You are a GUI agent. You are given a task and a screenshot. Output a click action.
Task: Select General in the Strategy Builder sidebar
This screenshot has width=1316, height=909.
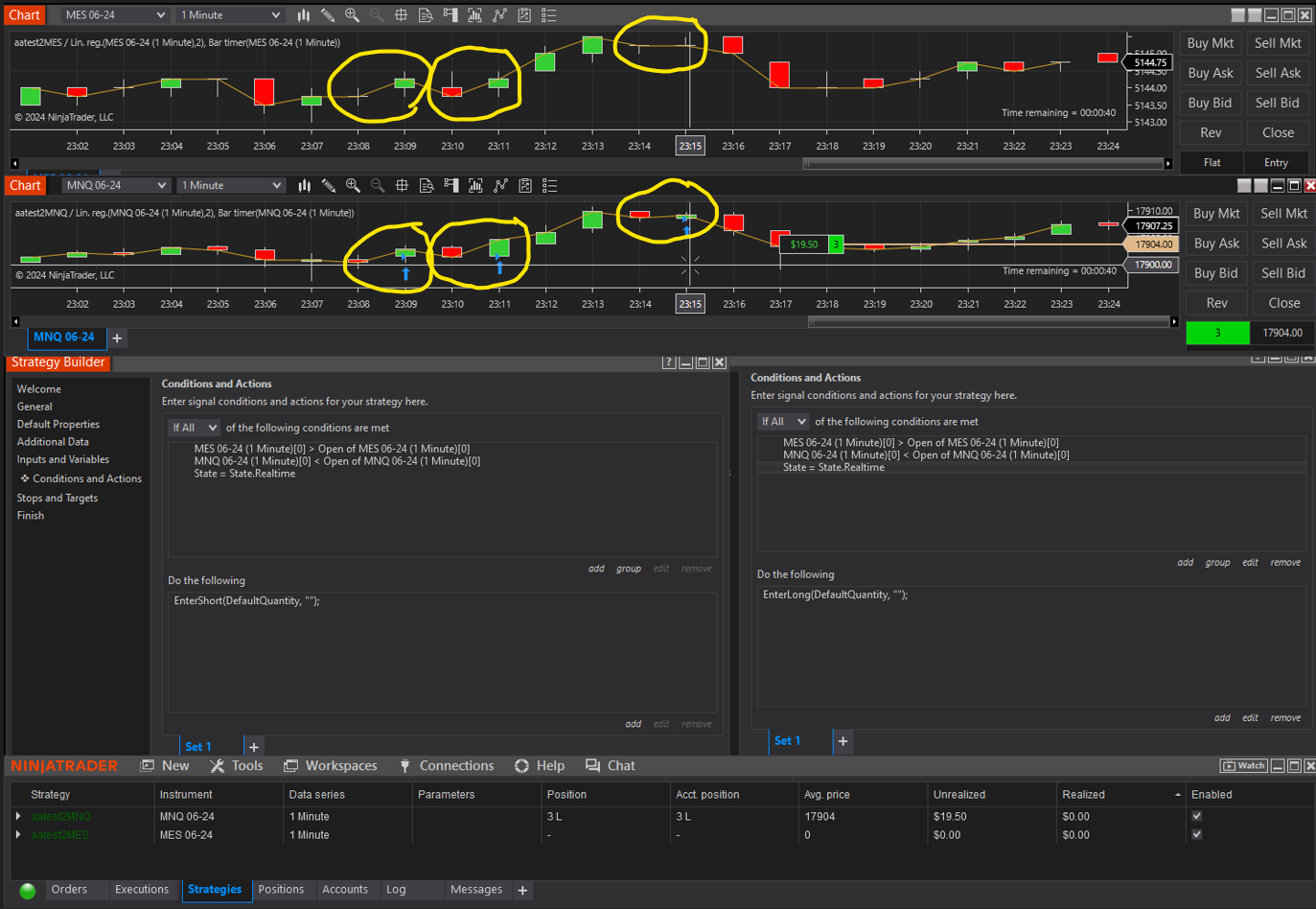(x=35, y=407)
